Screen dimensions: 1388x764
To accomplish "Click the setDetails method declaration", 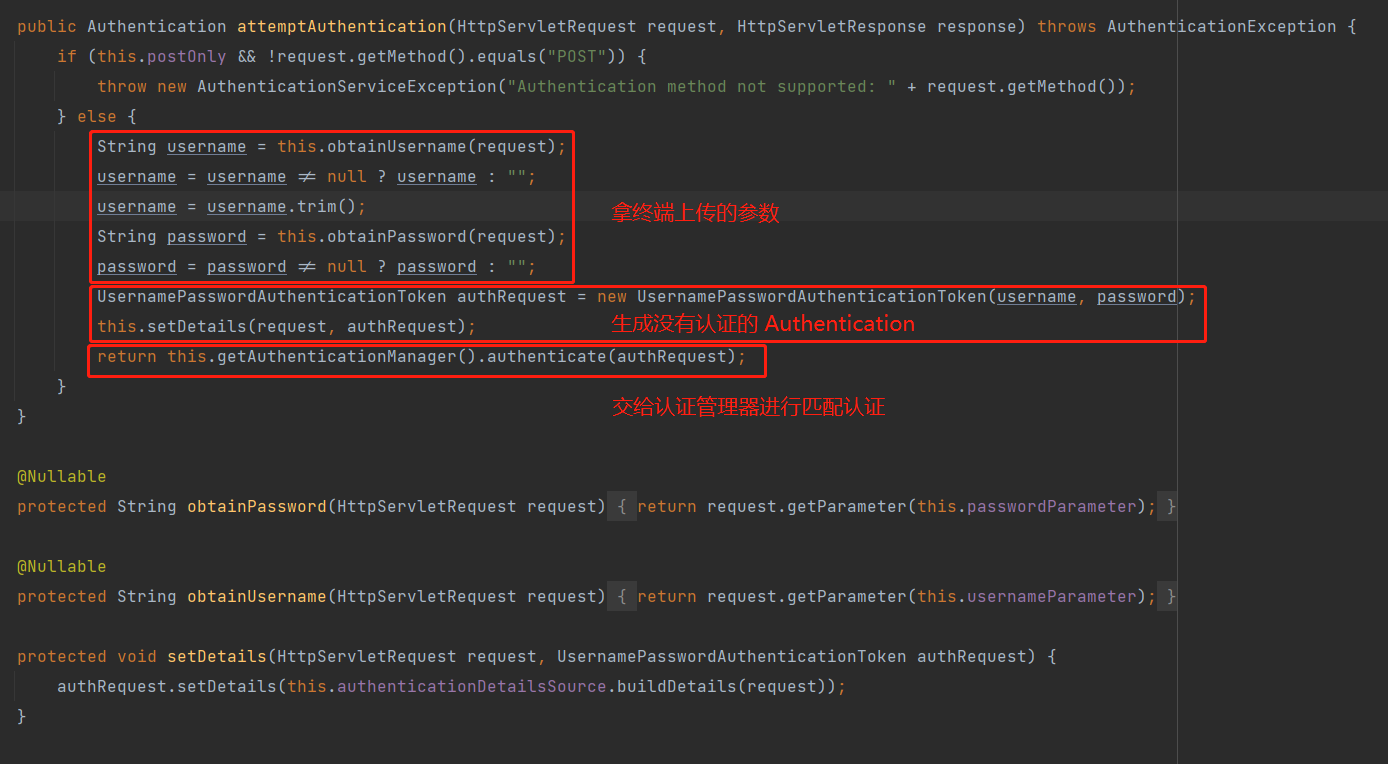I will (217, 656).
